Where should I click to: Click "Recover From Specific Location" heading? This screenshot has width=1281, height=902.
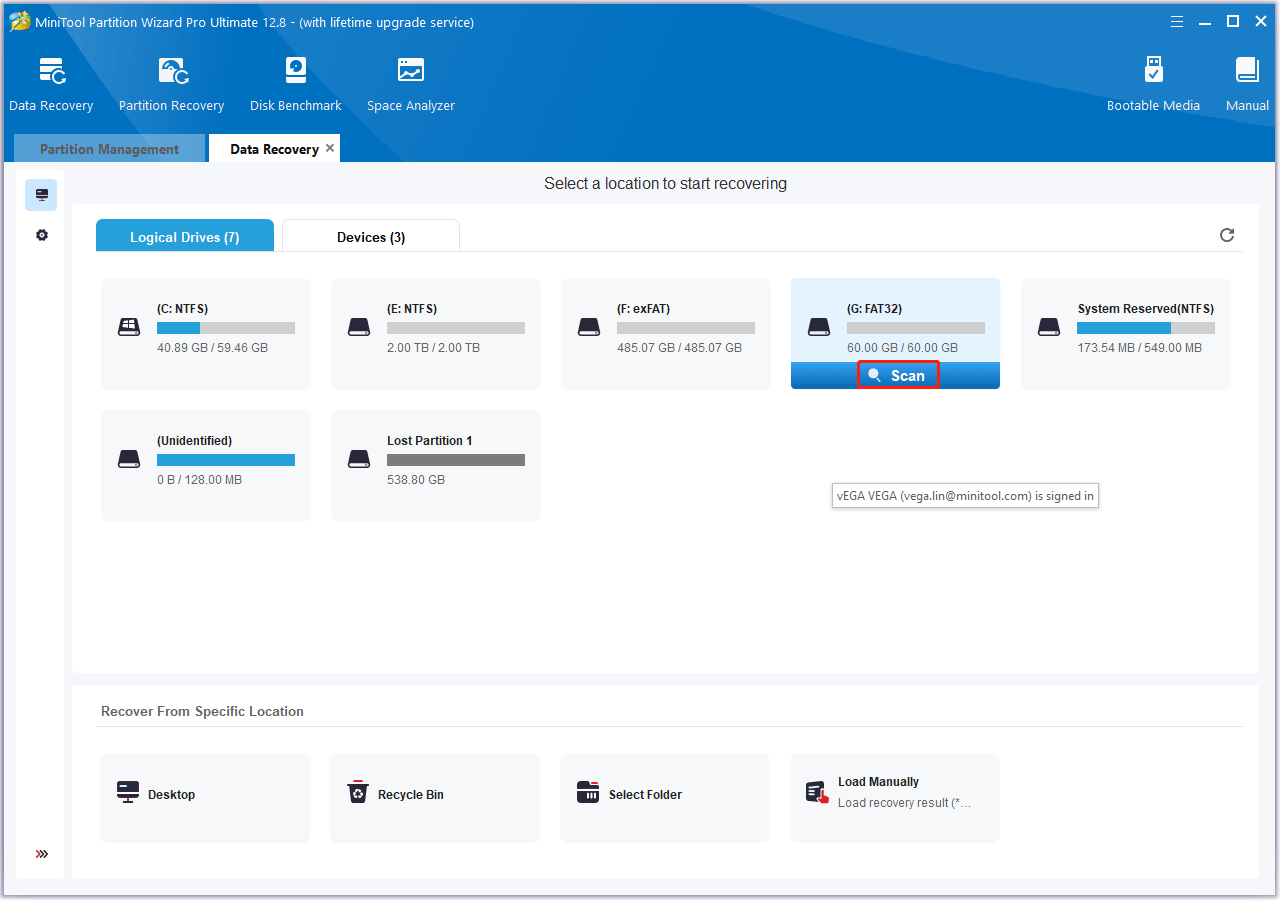click(202, 711)
